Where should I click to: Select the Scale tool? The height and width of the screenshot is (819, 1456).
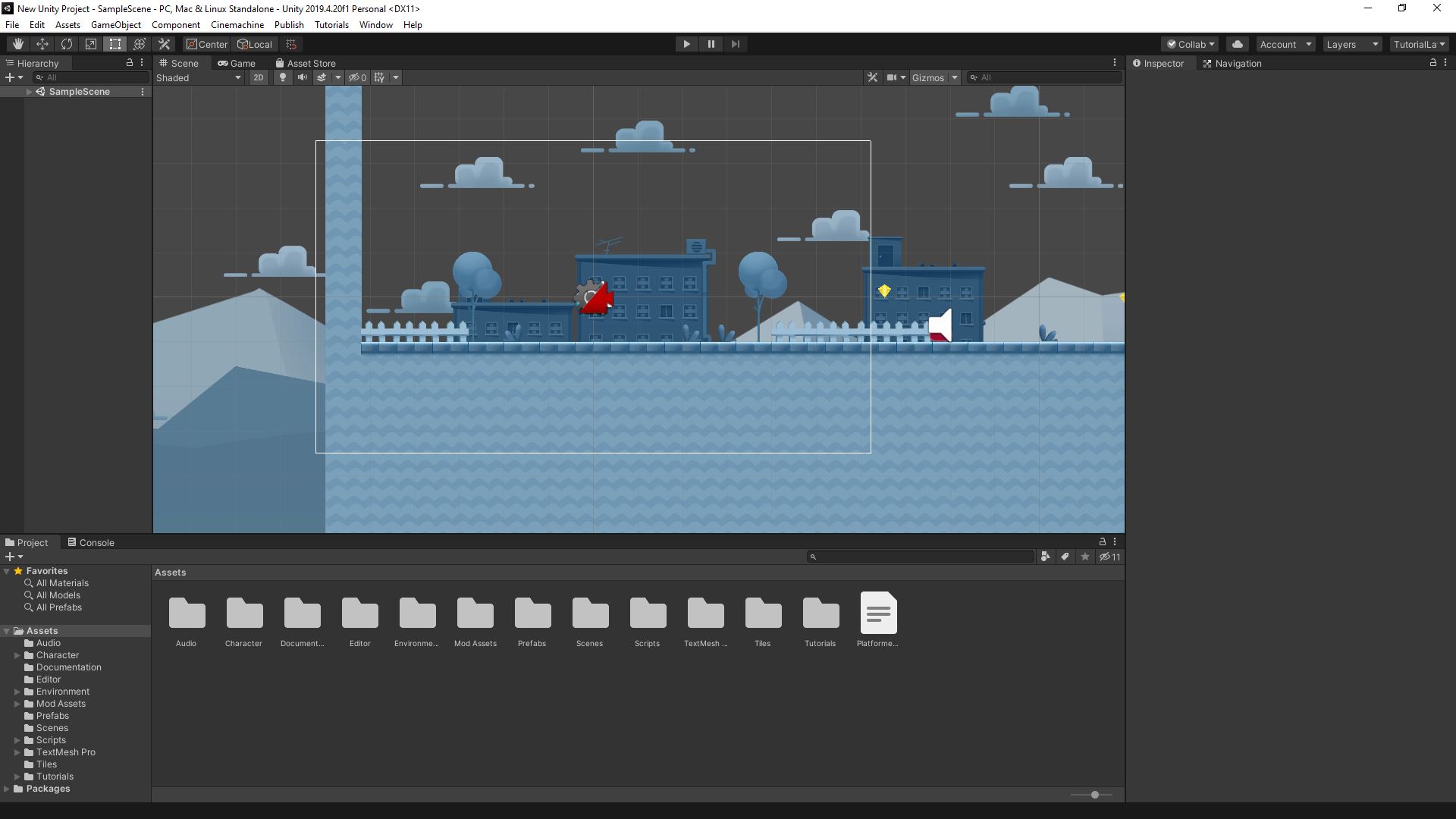90,43
